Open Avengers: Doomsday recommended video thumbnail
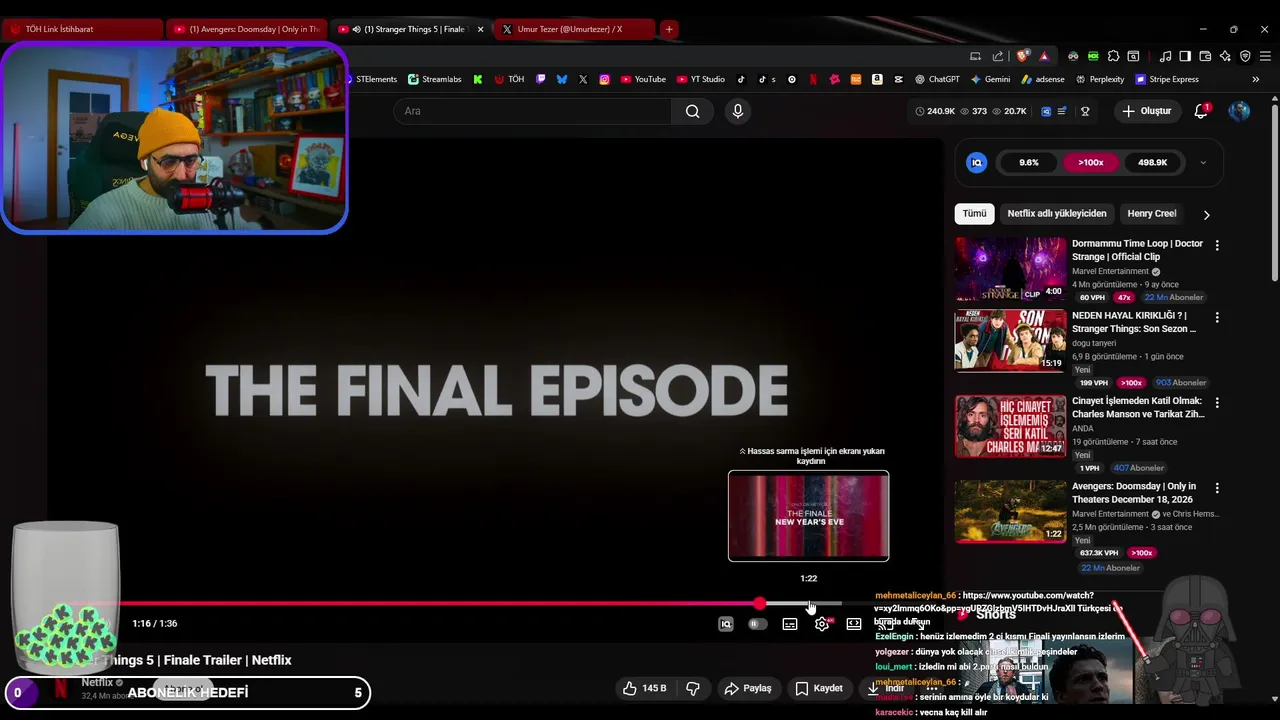1280x720 pixels. coord(1010,512)
